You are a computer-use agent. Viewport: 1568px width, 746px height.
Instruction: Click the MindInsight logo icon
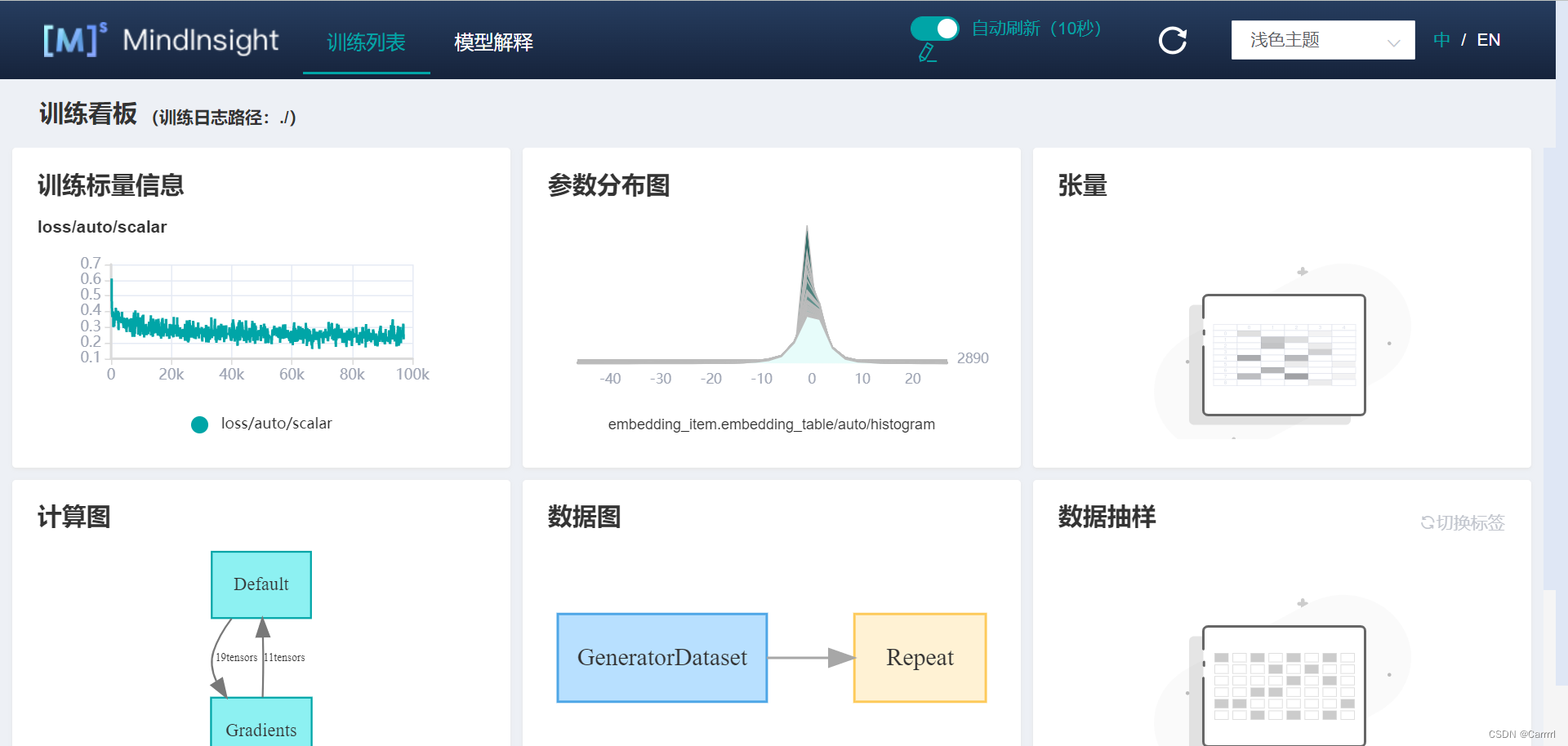[x=75, y=39]
